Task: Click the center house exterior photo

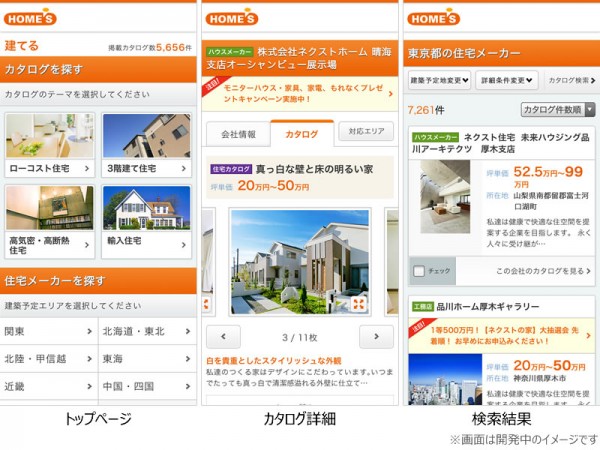Action: (x=300, y=262)
